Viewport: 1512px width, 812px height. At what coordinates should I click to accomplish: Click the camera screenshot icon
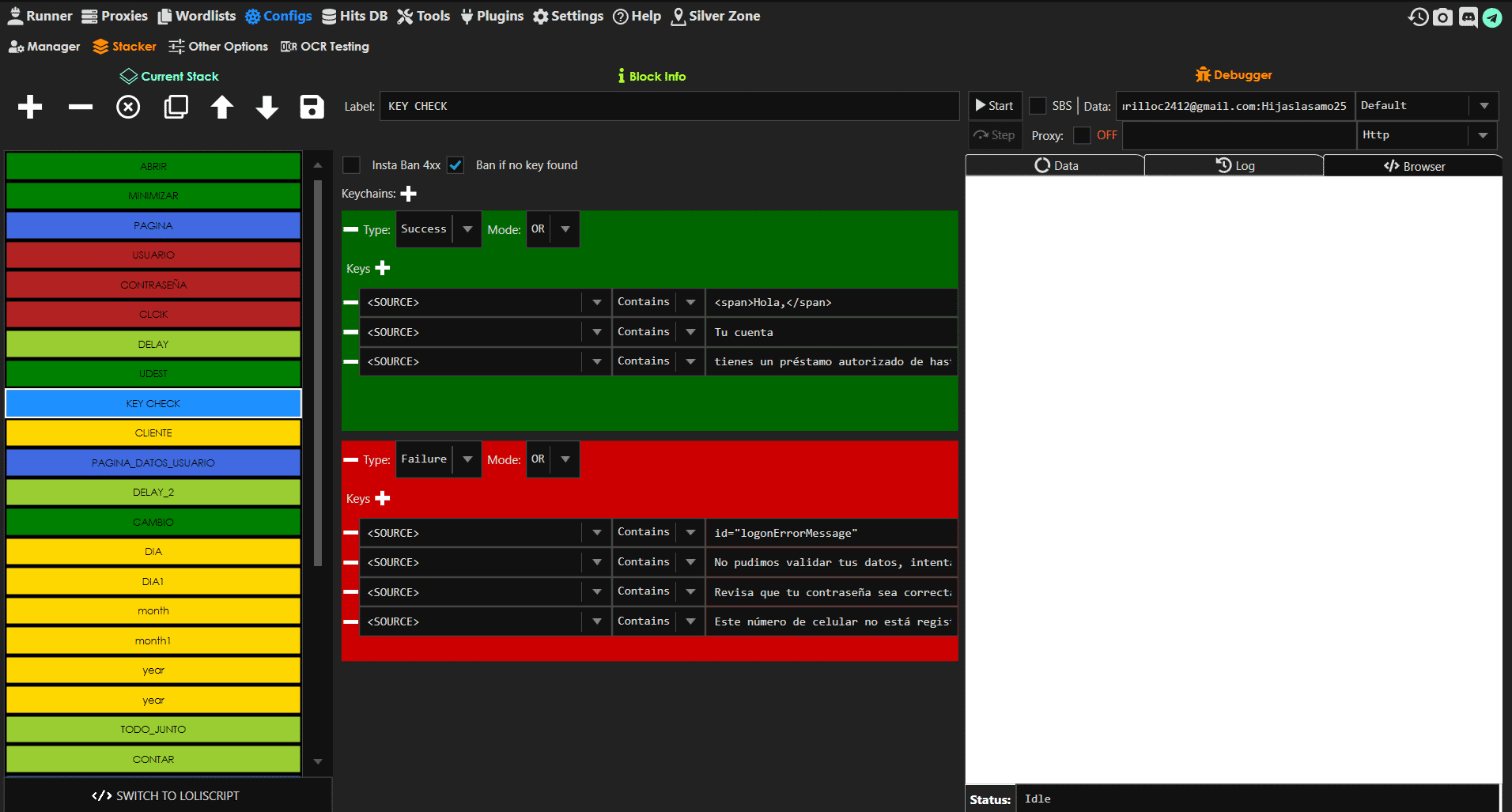click(x=1442, y=17)
